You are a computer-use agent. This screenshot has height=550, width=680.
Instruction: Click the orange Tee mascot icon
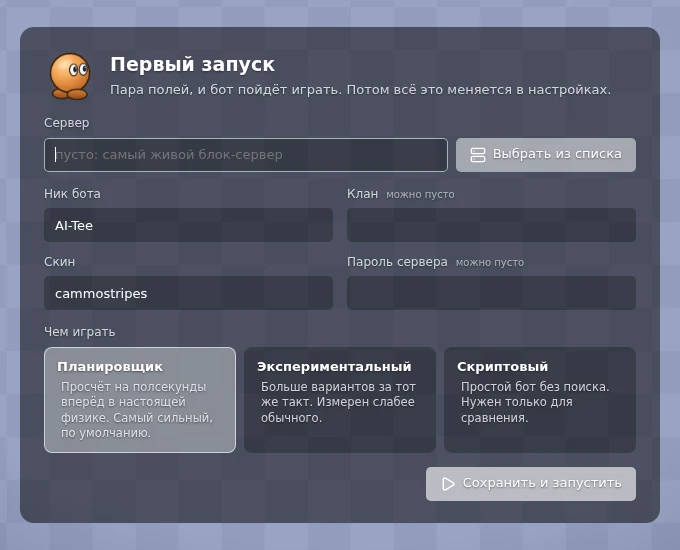pyautogui.click(x=70, y=76)
